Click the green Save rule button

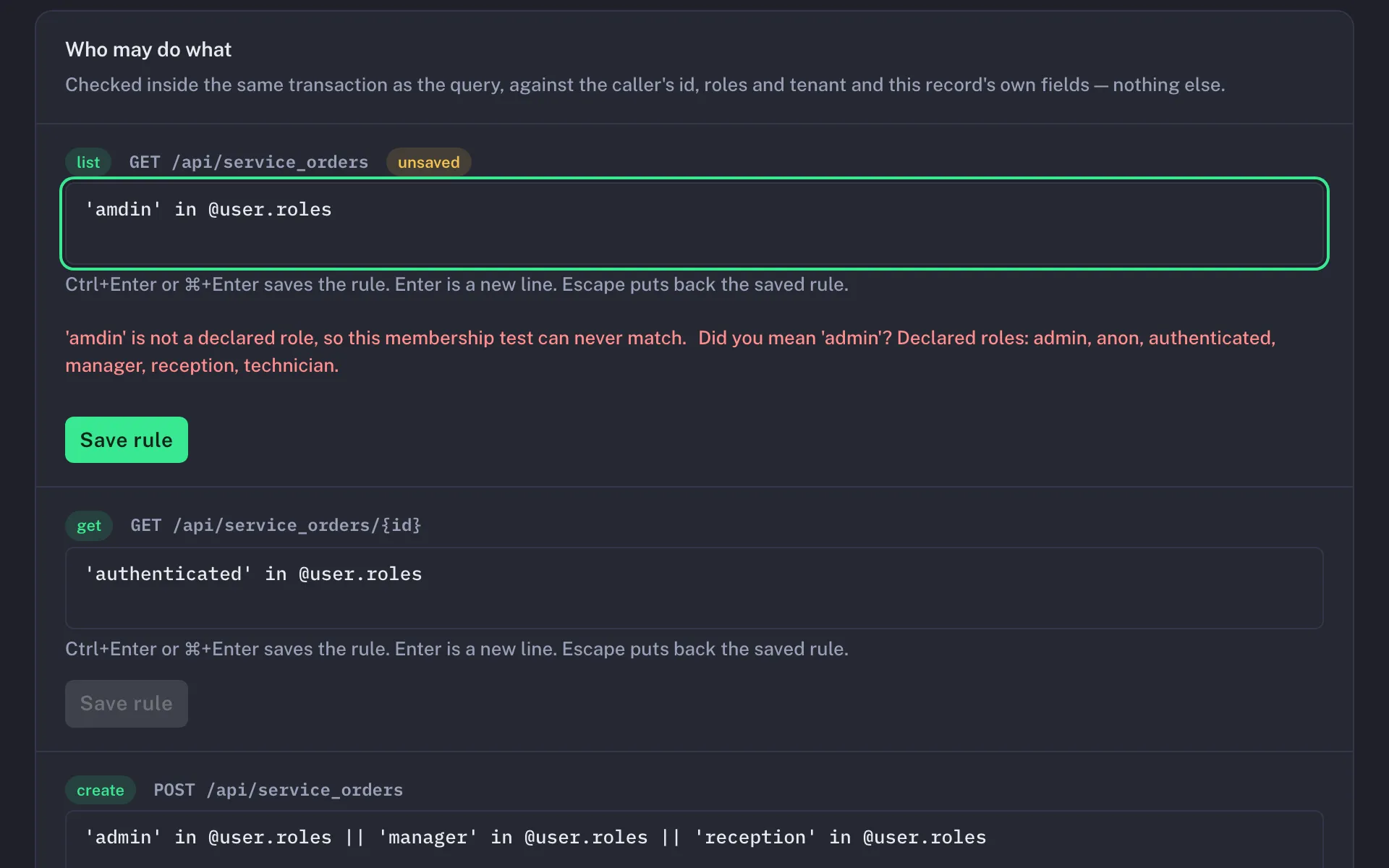pyautogui.click(x=127, y=440)
